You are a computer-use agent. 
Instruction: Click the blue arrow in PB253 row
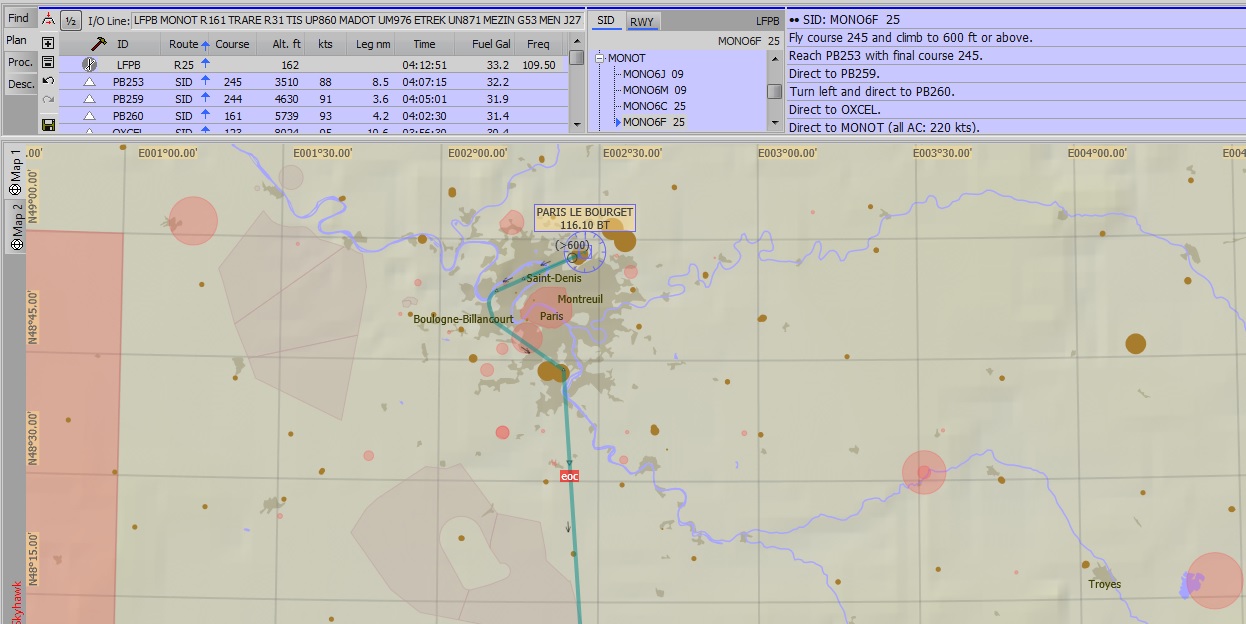click(x=205, y=81)
